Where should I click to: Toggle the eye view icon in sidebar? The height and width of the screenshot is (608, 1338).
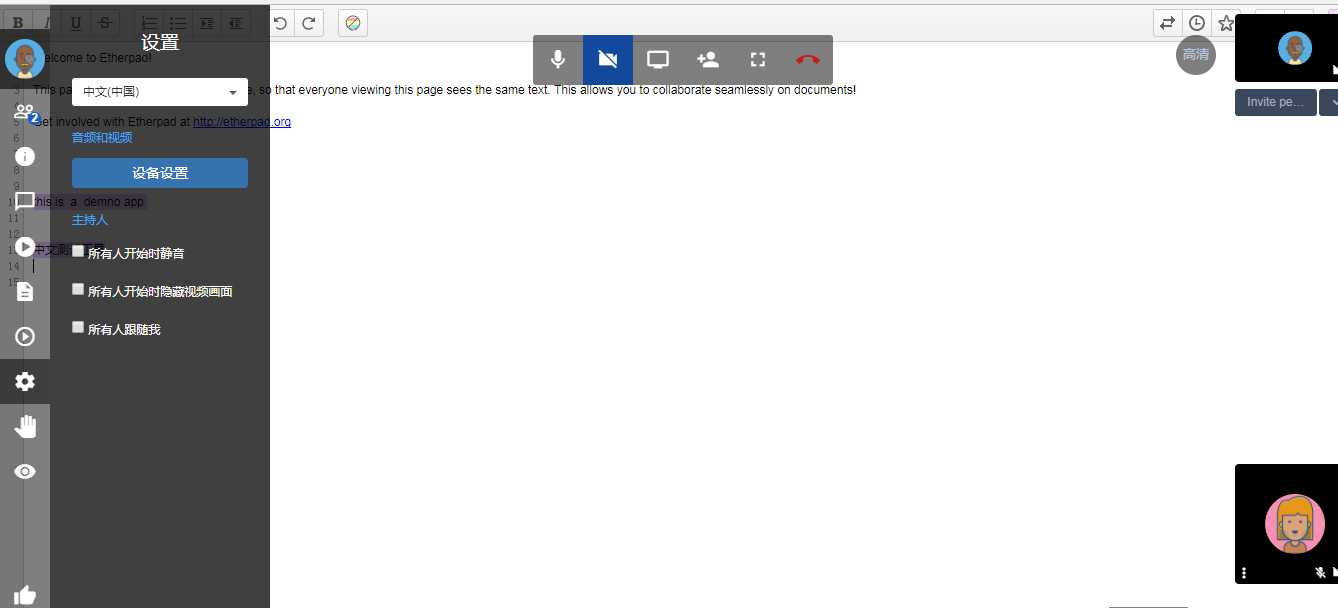tap(25, 471)
